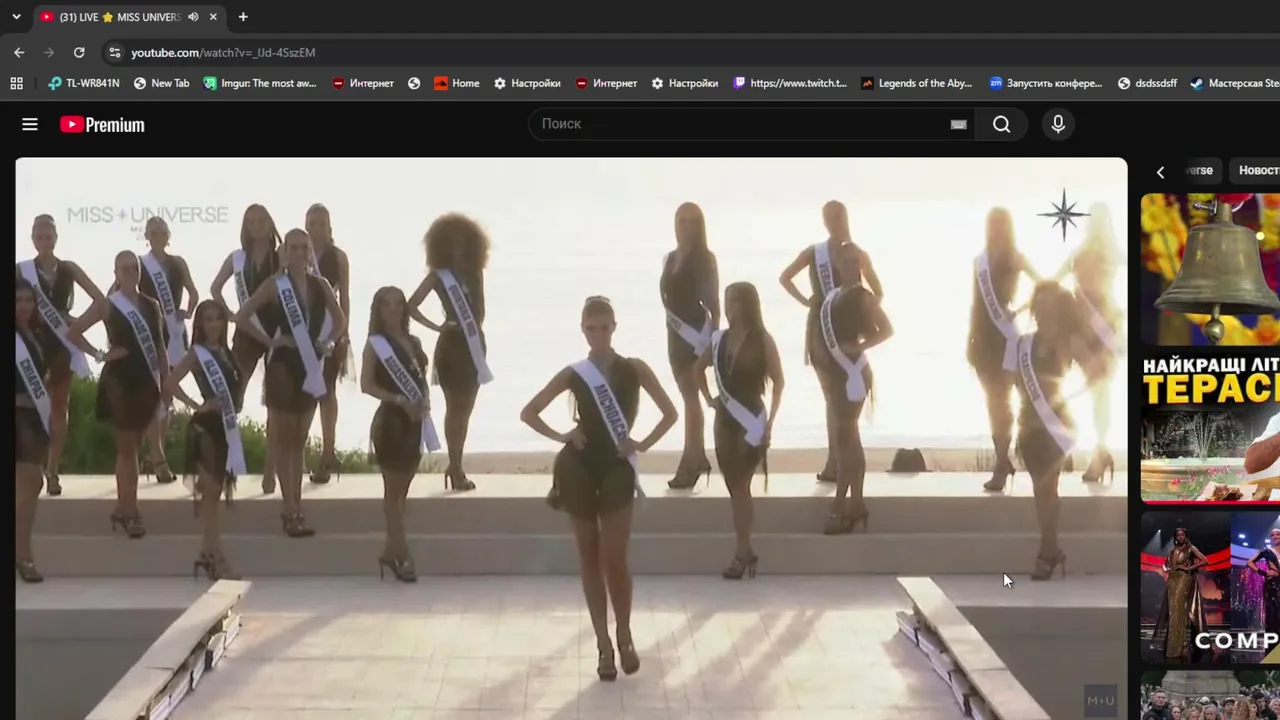This screenshot has width=1280, height=720.
Task: Go to YouTube Premium home via logo
Action: [102, 124]
